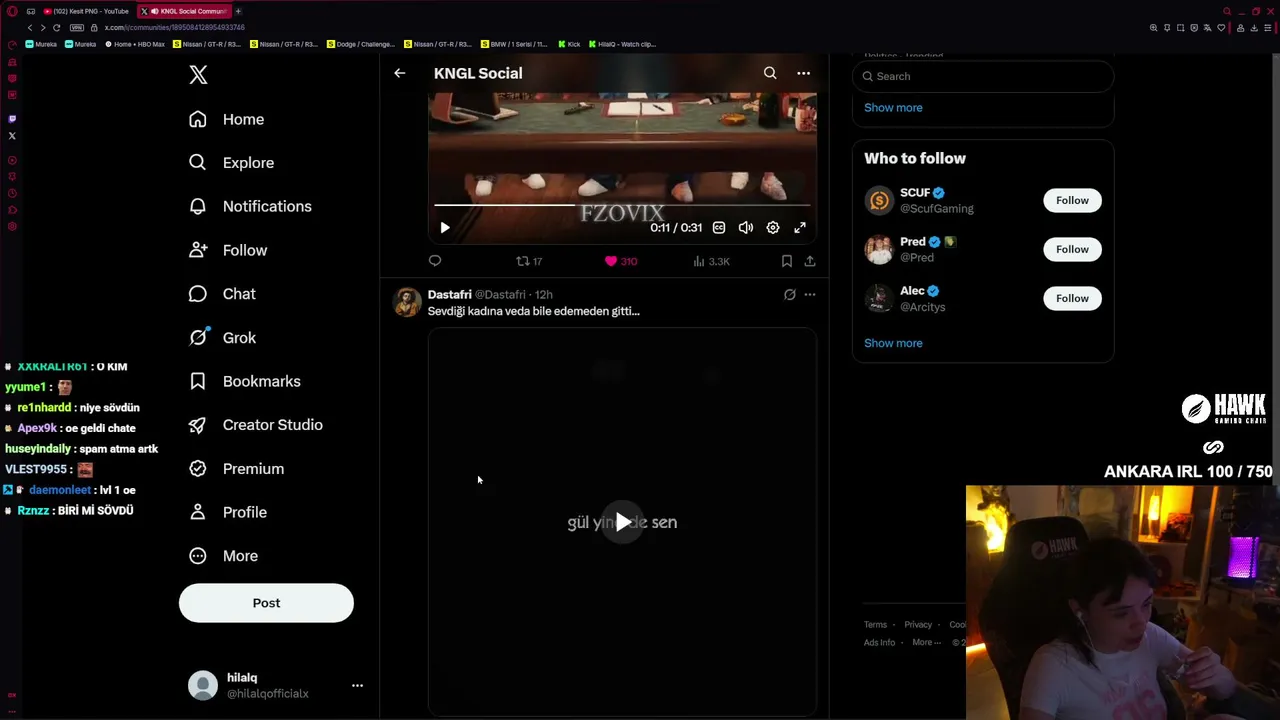Open hilalq account options menu
Viewport: 1280px width, 720px height.
pyautogui.click(x=357, y=685)
